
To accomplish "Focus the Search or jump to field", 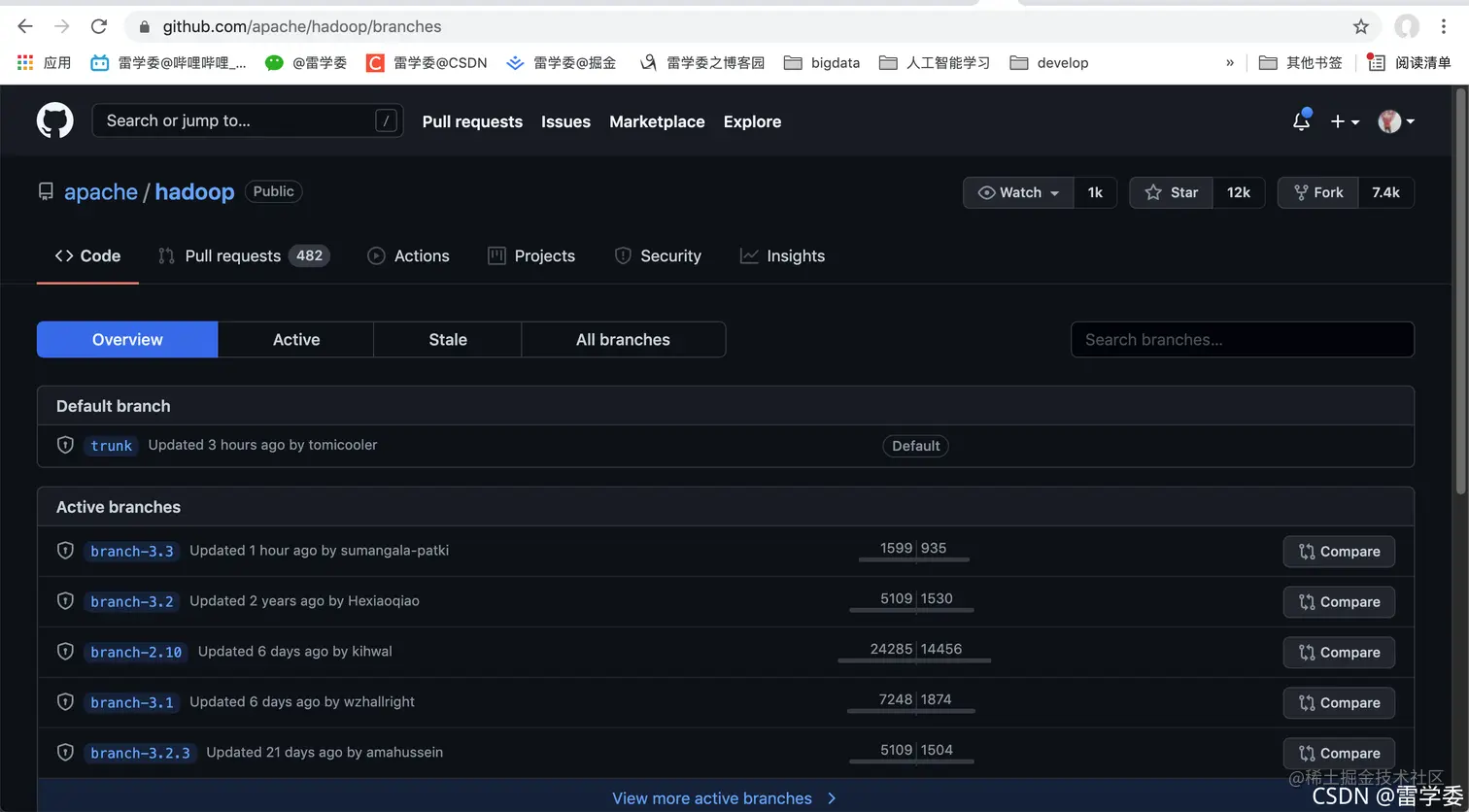I will coord(248,120).
